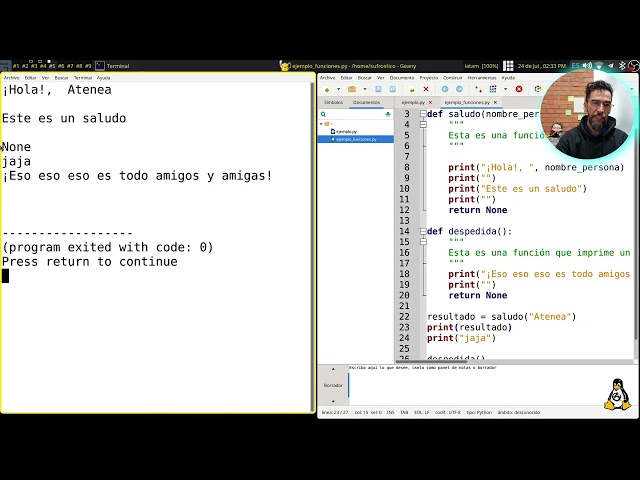Viewport: 640px width, 480px height.
Task: Collapse the folder tree in Documentos sidebar
Action: [x=321, y=124]
